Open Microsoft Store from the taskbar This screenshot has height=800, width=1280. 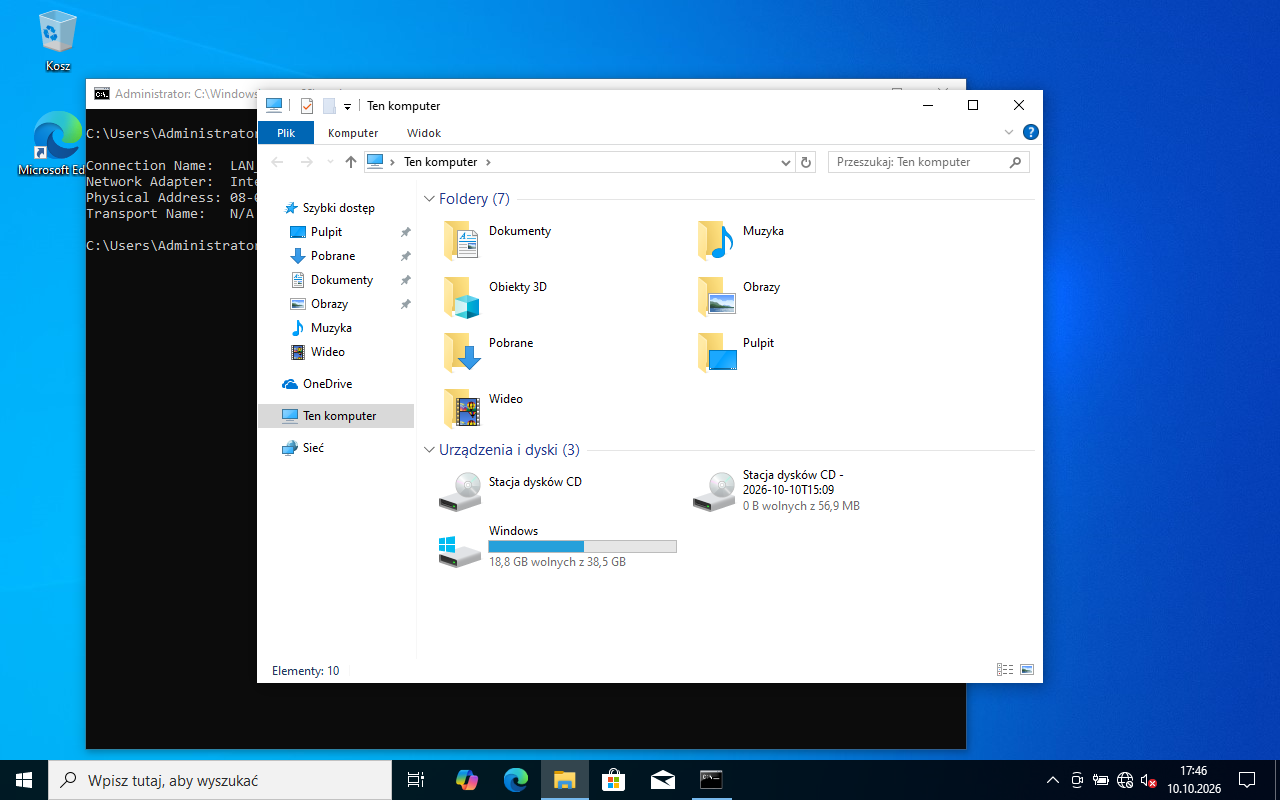[612, 780]
